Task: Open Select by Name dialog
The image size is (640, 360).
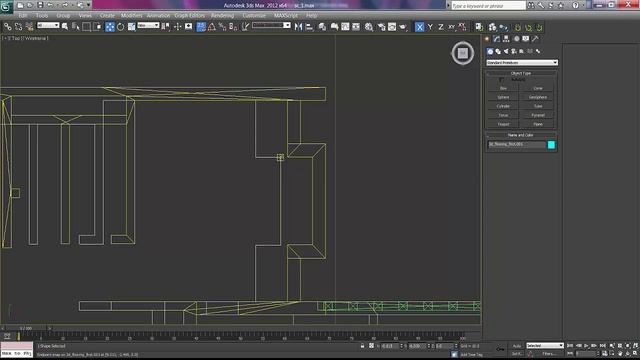Action: click(76, 27)
